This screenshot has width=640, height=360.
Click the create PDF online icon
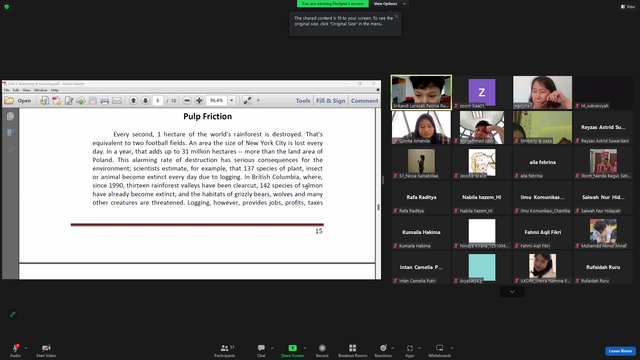point(44,100)
